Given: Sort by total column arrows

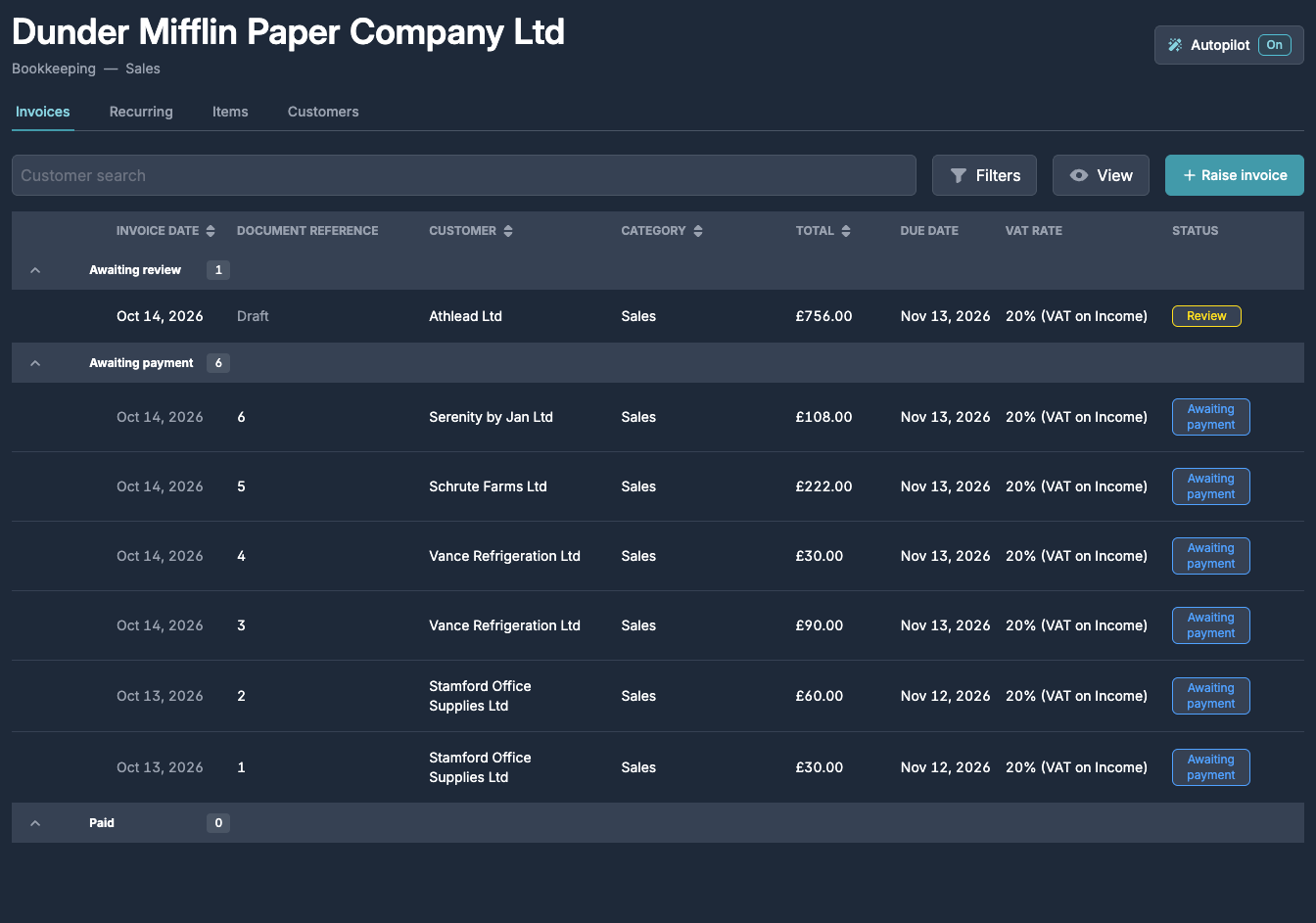Looking at the screenshot, I should [x=846, y=231].
